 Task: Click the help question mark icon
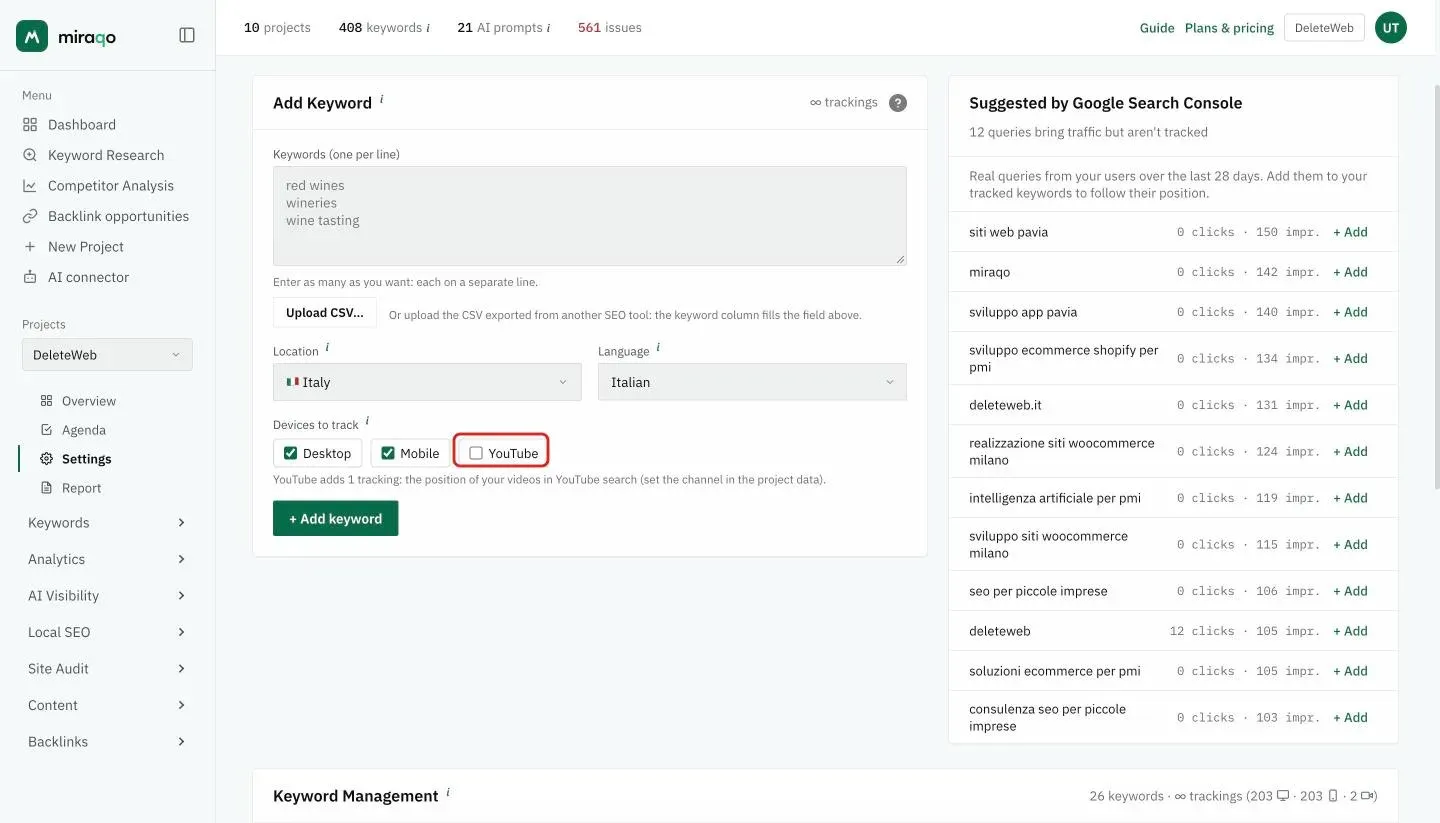[x=898, y=103]
